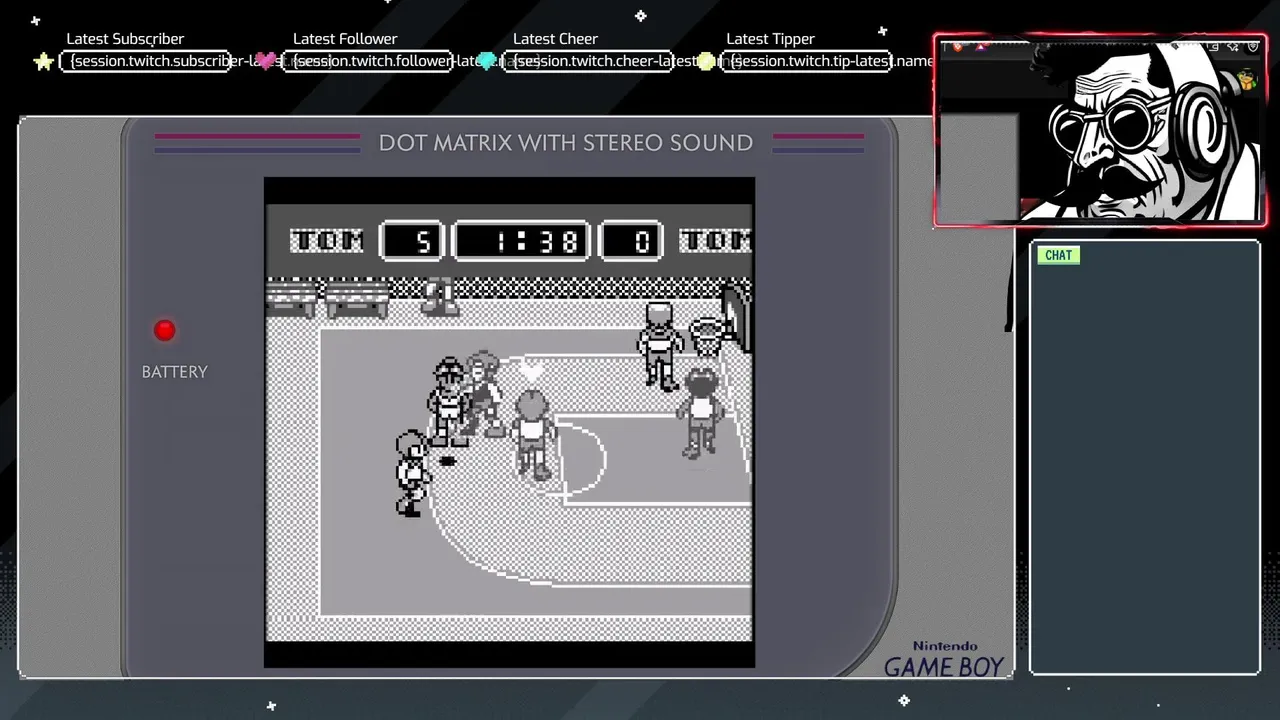The height and width of the screenshot is (720, 1280).
Task: Select the Latest Follower name field
Action: tap(367, 61)
